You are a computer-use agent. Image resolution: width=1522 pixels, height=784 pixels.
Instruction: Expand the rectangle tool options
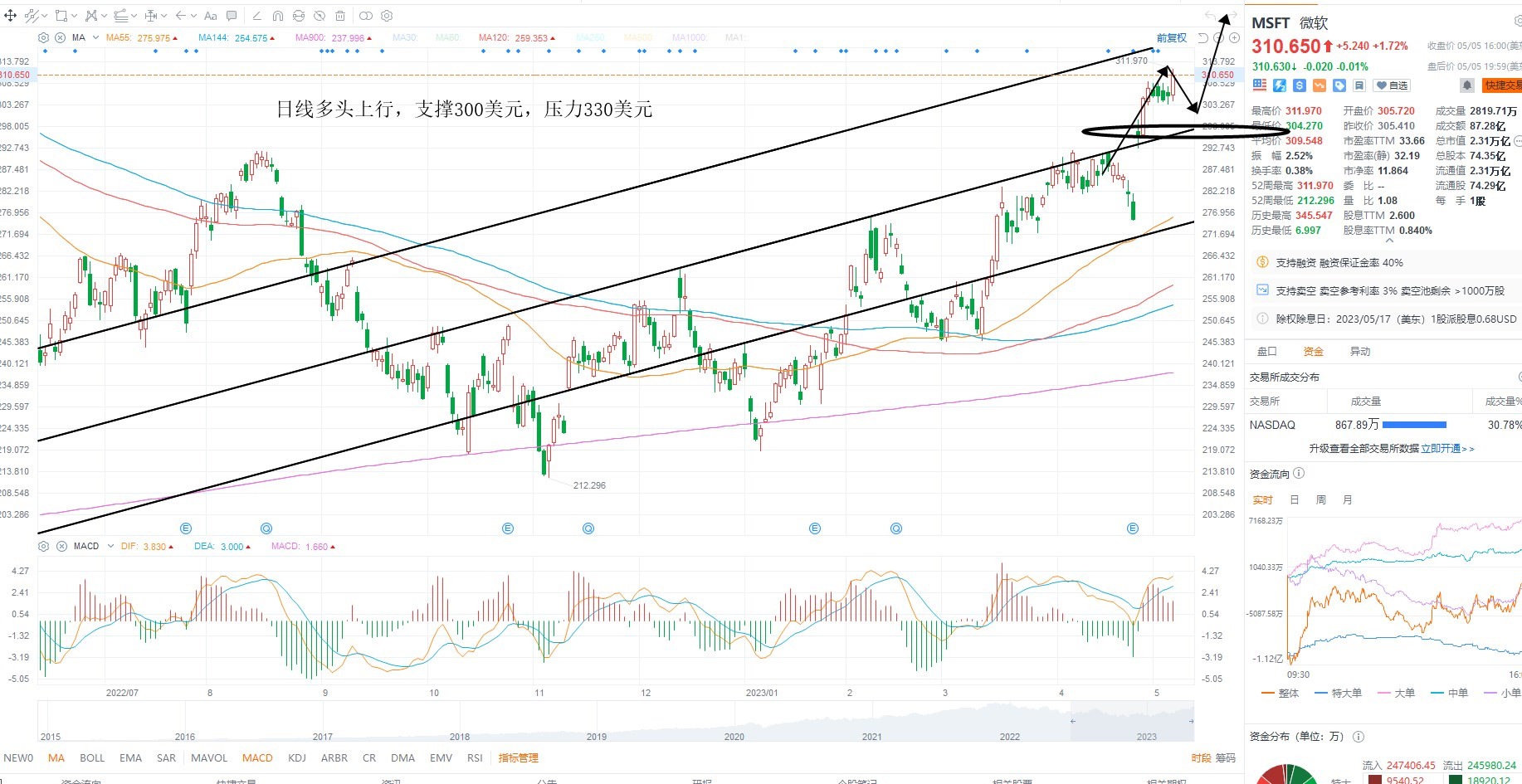pyautogui.click(x=74, y=16)
